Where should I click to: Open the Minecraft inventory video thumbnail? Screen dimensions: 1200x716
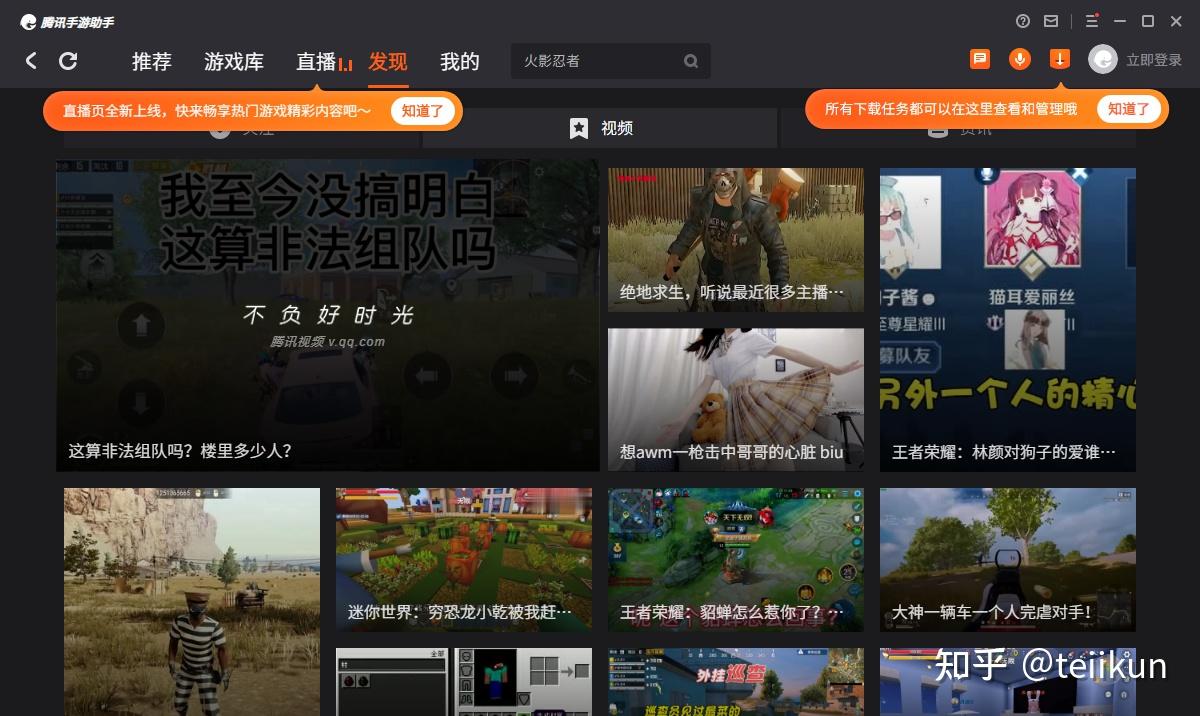464,682
